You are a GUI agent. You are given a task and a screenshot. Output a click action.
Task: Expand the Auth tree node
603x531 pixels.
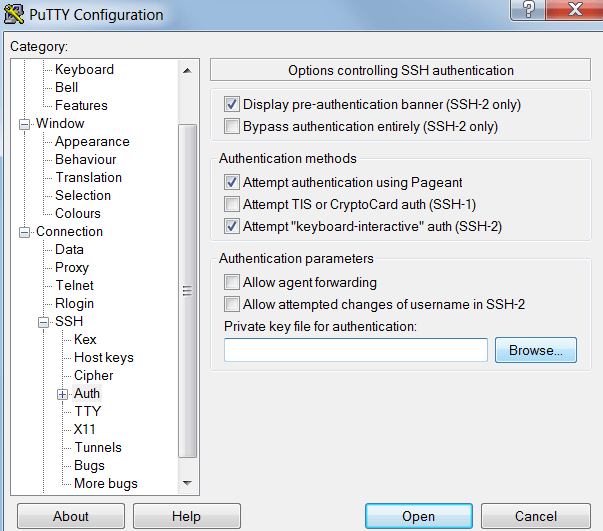(62, 394)
